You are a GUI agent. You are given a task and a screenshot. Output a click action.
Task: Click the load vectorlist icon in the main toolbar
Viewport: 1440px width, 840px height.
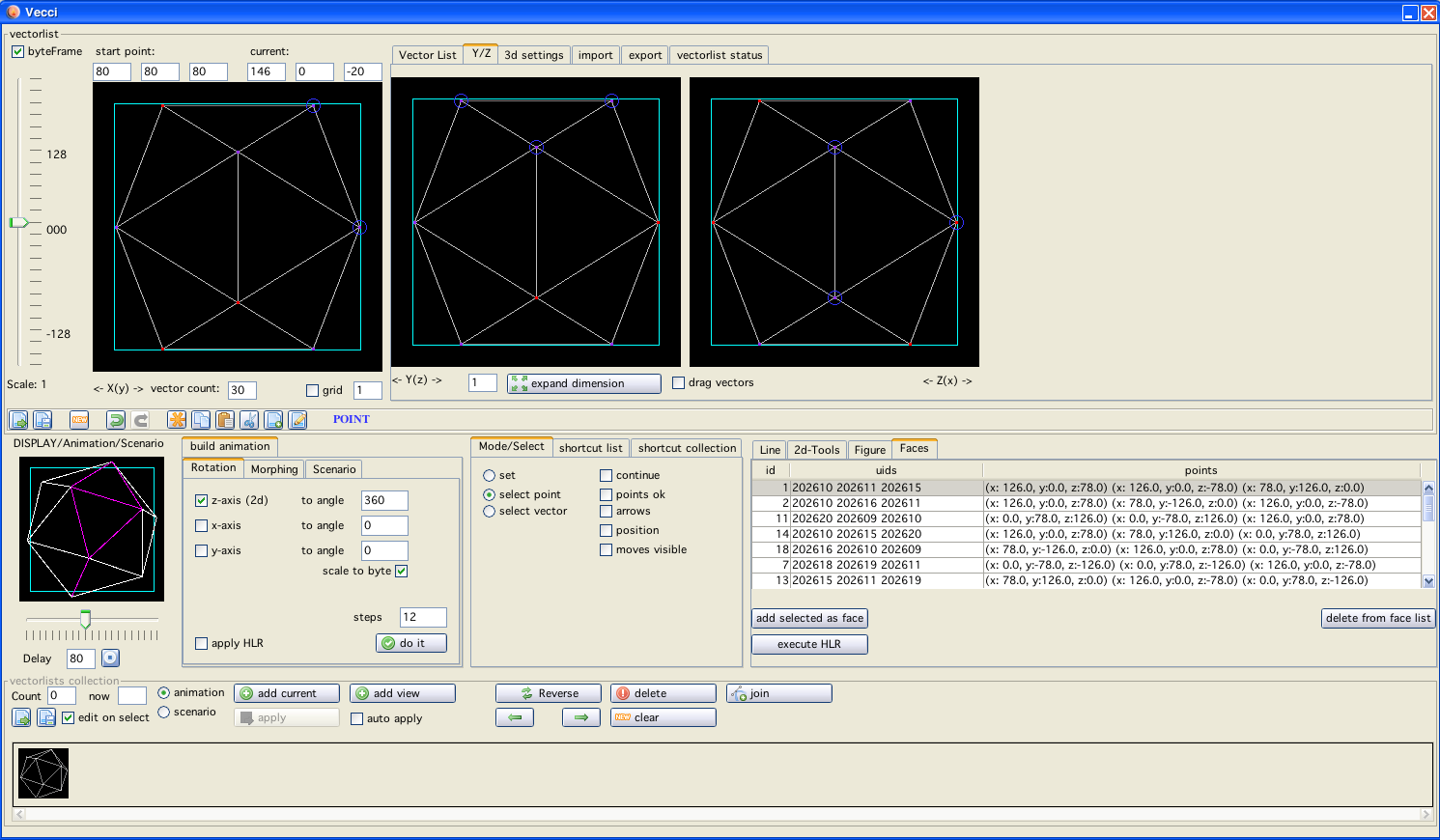(x=18, y=420)
